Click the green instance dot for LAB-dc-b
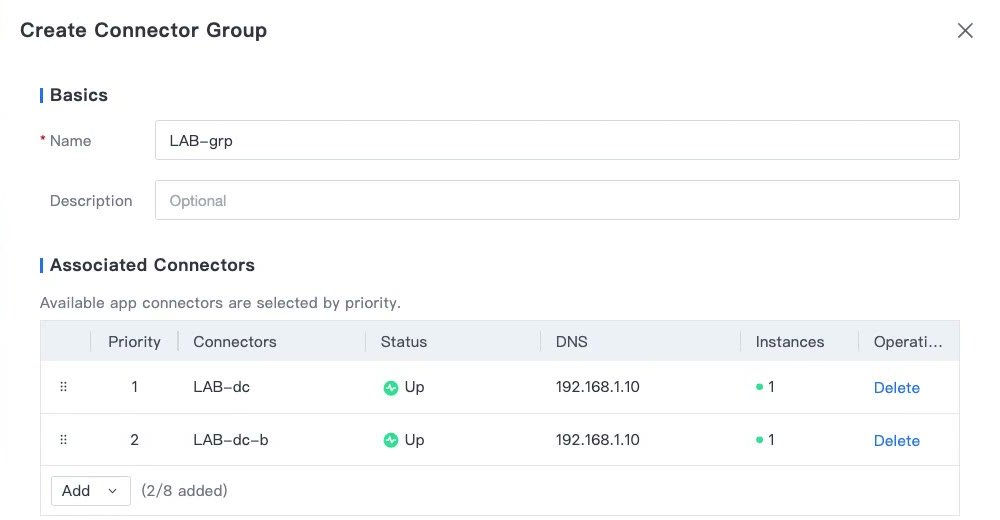The image size is (1000, 520). [x=759, y=440]
